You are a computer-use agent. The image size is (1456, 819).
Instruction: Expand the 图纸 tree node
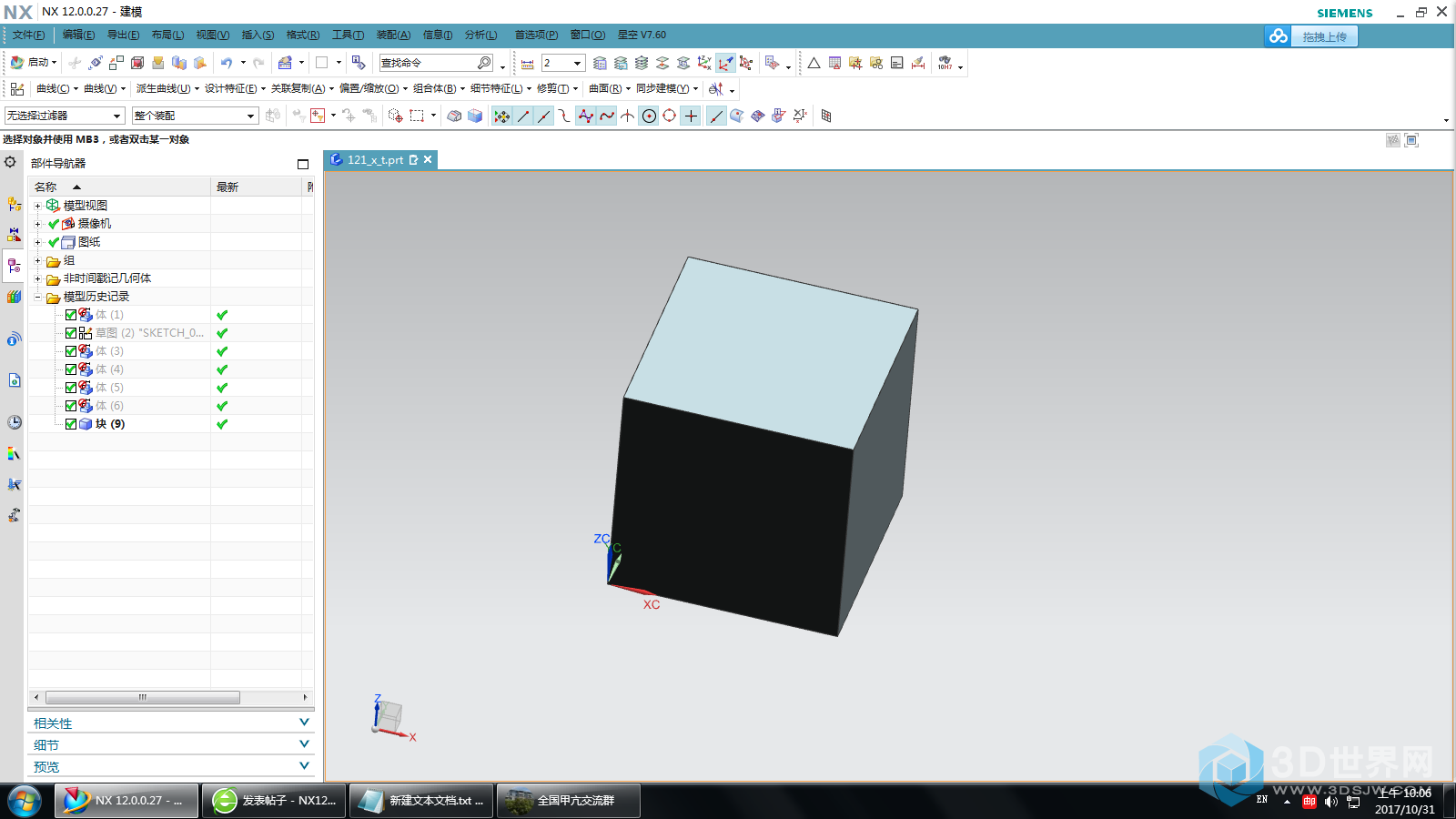[x=37, y=242]
